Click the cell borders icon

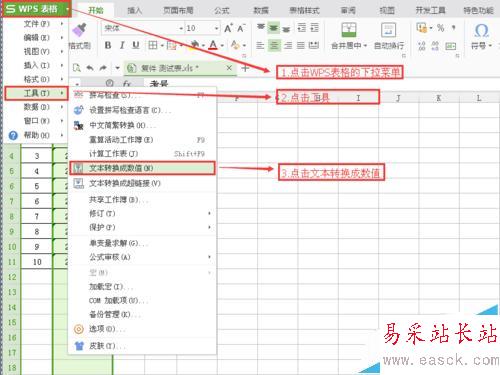coord(153,45)
